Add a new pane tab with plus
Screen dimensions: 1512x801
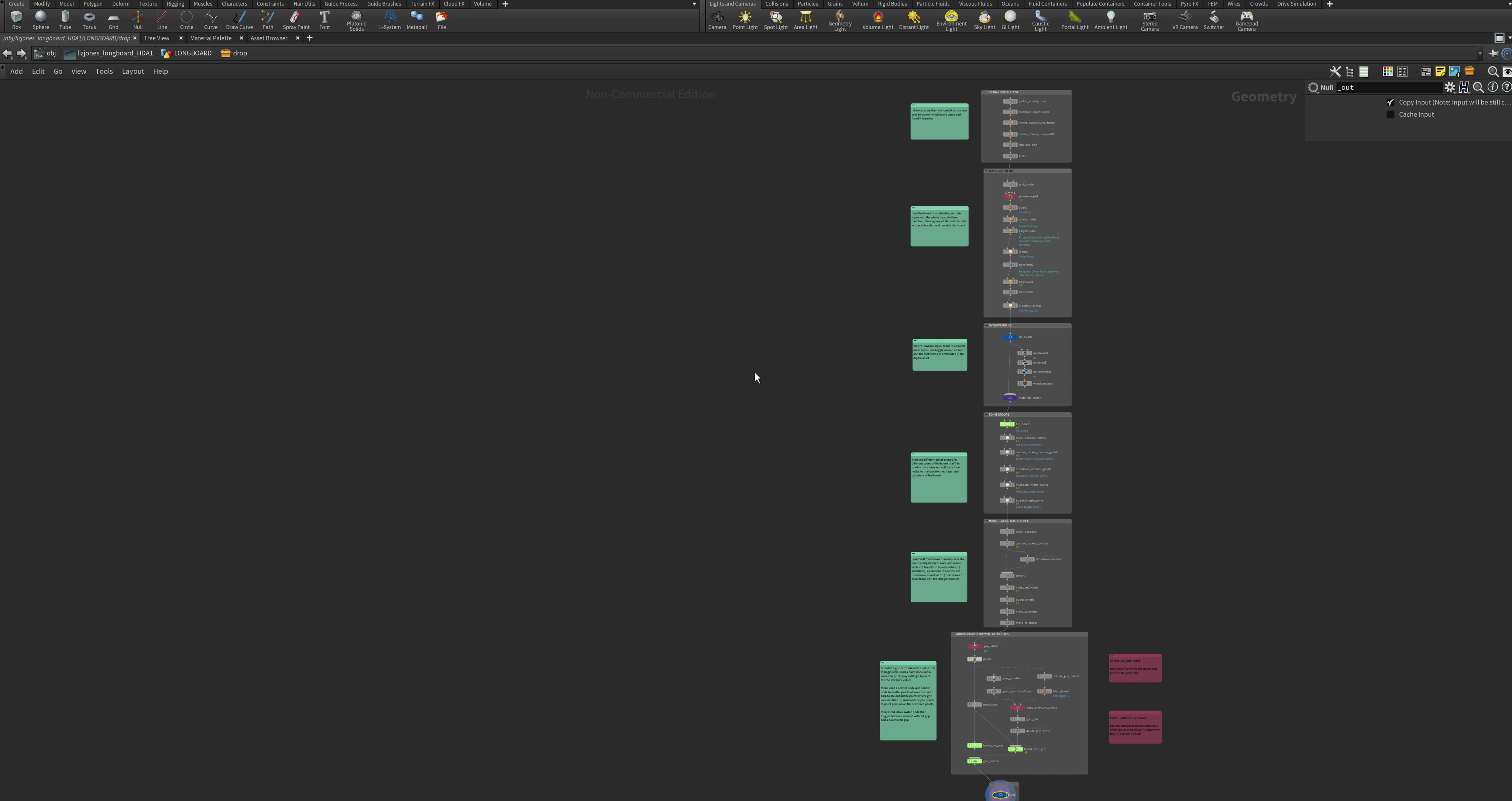point(309,38)
